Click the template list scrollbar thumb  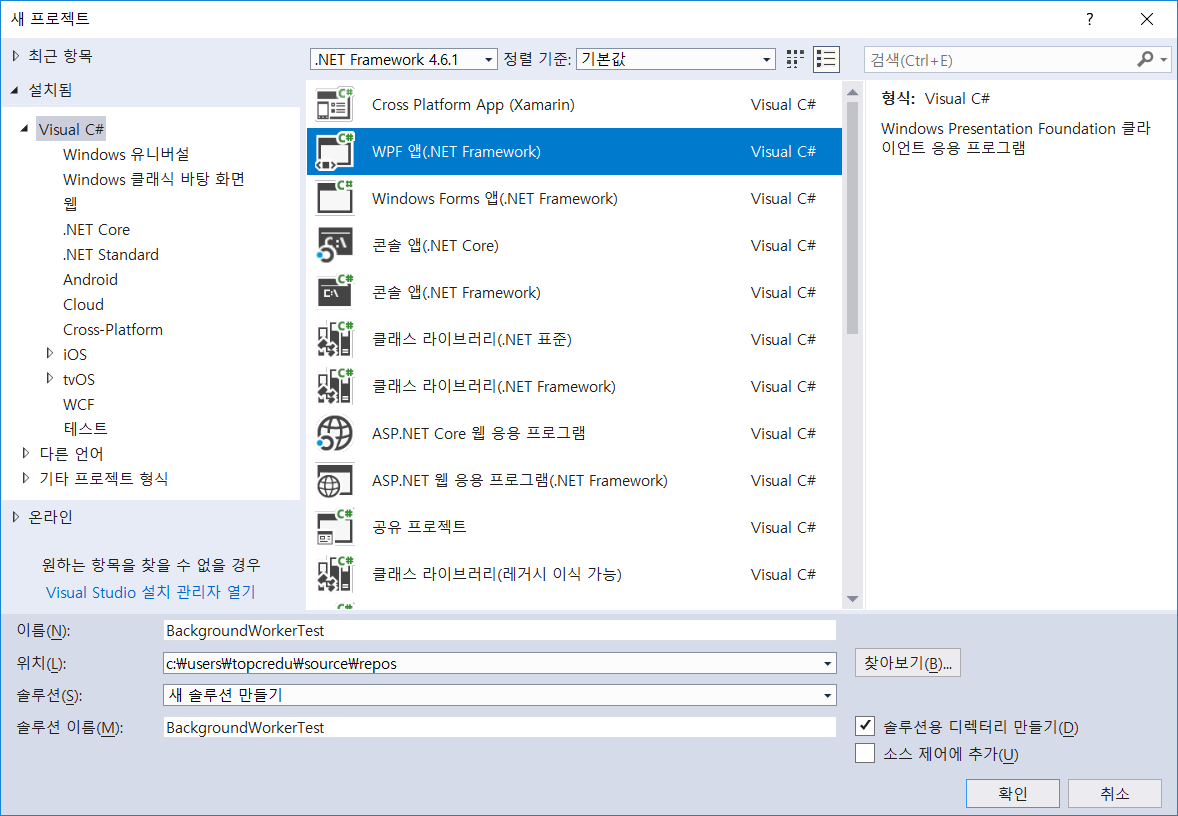tap(852, 218)
